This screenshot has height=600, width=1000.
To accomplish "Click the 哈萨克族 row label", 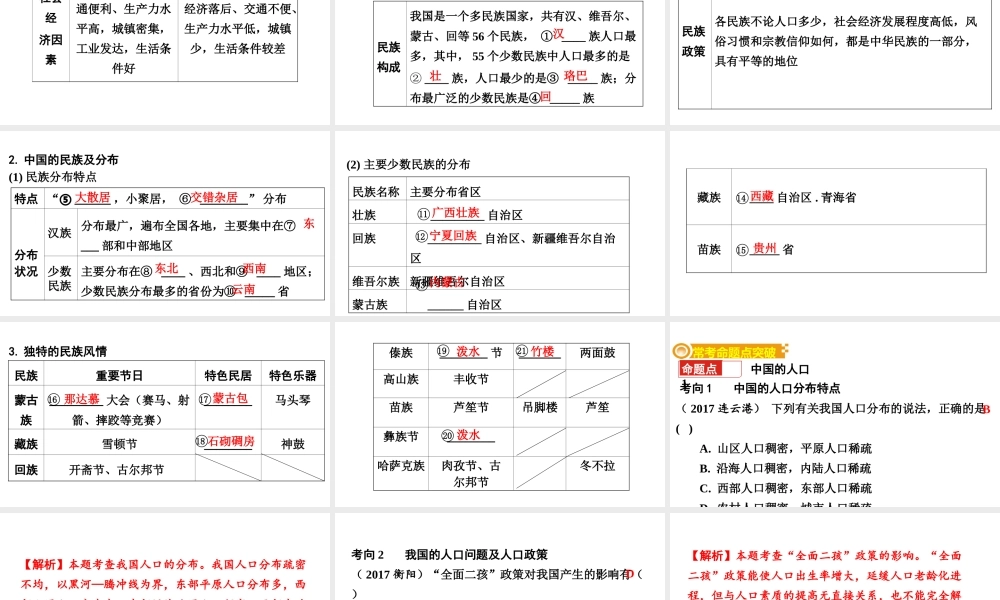I will point(401,465).
